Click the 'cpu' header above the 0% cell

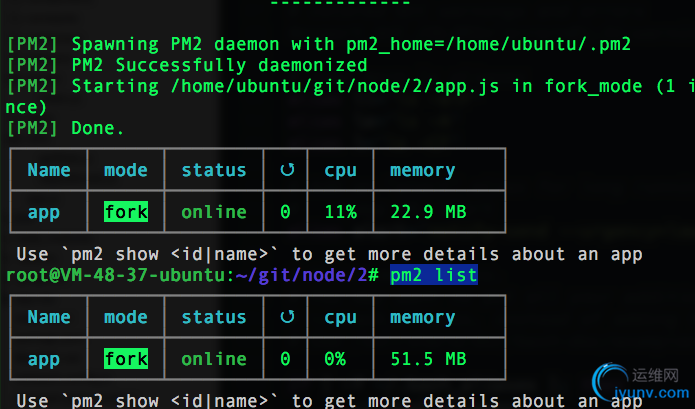pos(340,318)
